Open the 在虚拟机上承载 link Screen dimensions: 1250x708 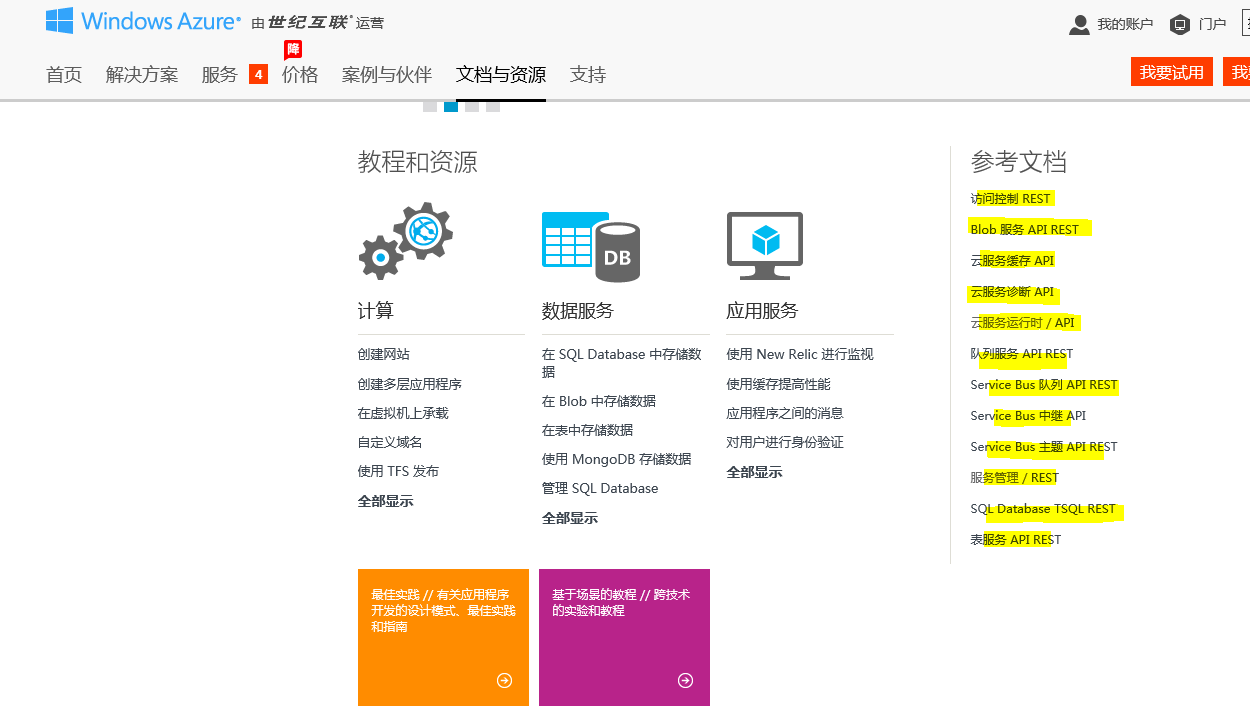[403, 413]
